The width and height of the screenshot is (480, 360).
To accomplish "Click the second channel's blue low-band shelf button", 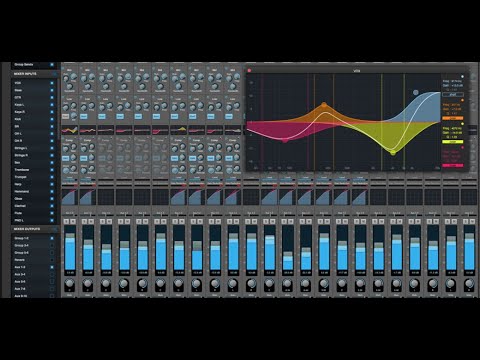I will coord(84,116).
